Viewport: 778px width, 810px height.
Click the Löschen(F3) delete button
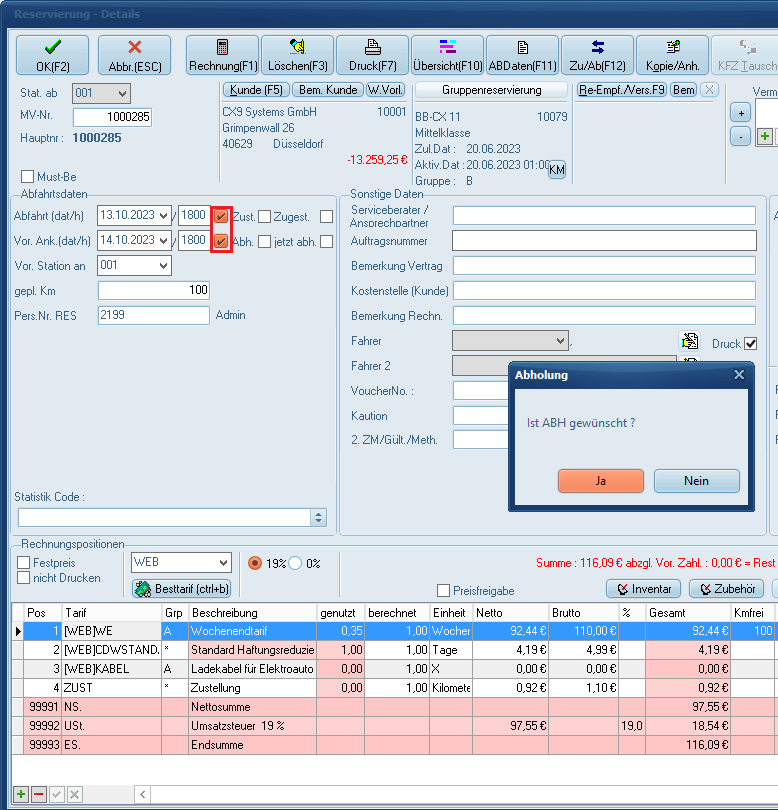[x=297, y=55]
